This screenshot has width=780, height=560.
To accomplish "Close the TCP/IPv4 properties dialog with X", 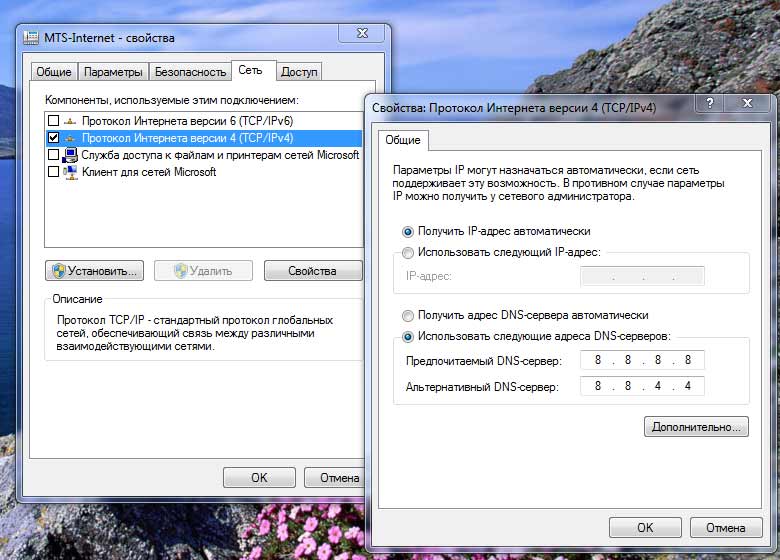I will pos(746,104).
